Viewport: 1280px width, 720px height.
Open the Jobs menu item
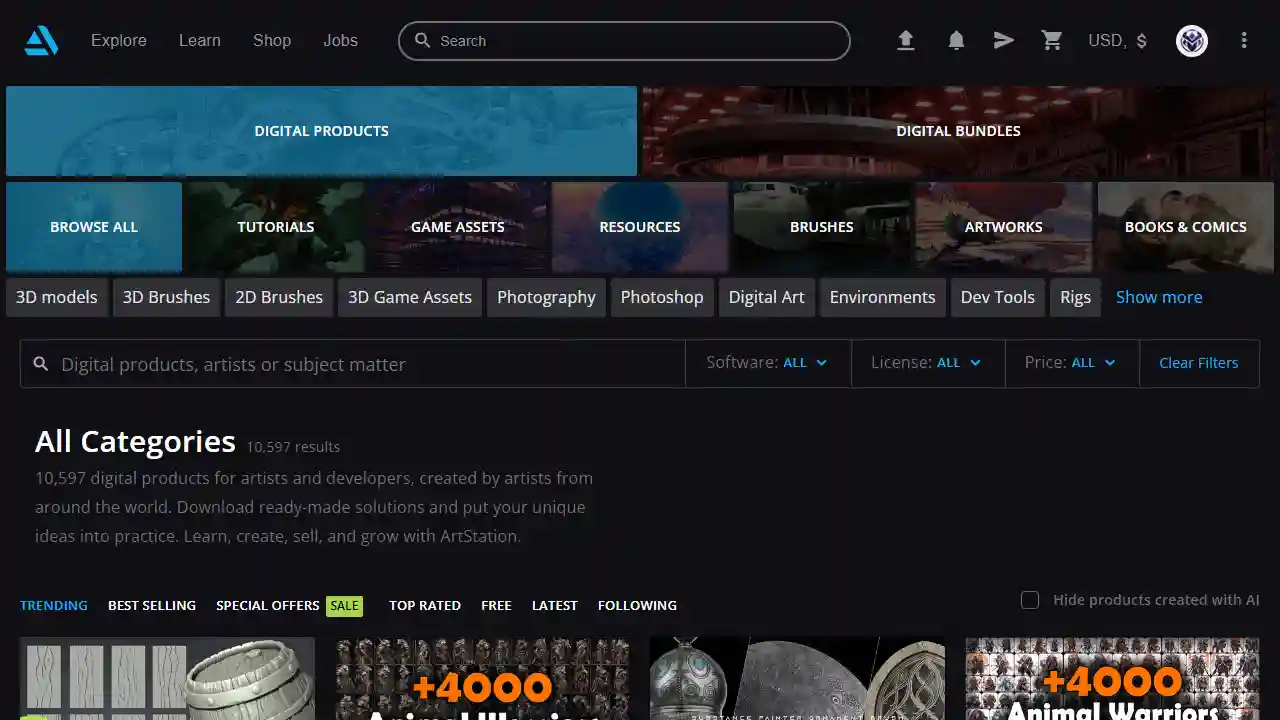(x=340, y=40)
